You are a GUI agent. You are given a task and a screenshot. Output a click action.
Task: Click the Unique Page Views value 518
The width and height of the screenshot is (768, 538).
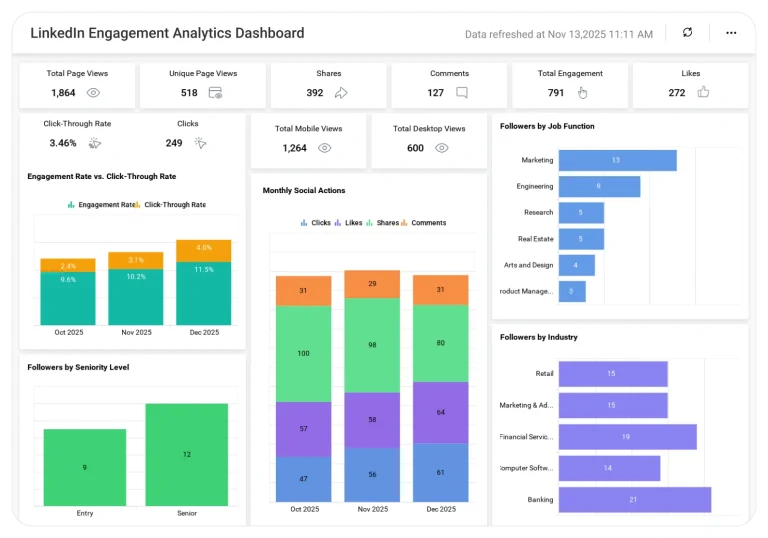pos(189,93)
